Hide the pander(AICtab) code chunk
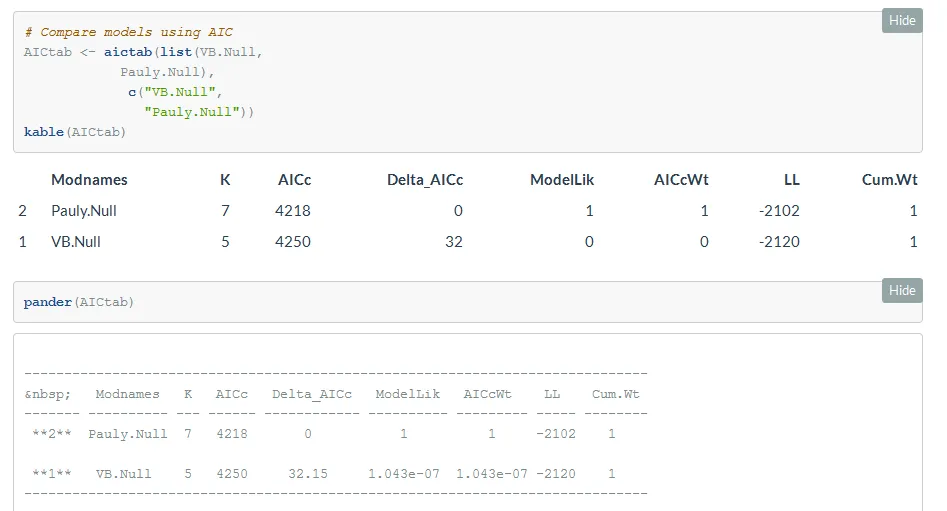 pos(902,290)
